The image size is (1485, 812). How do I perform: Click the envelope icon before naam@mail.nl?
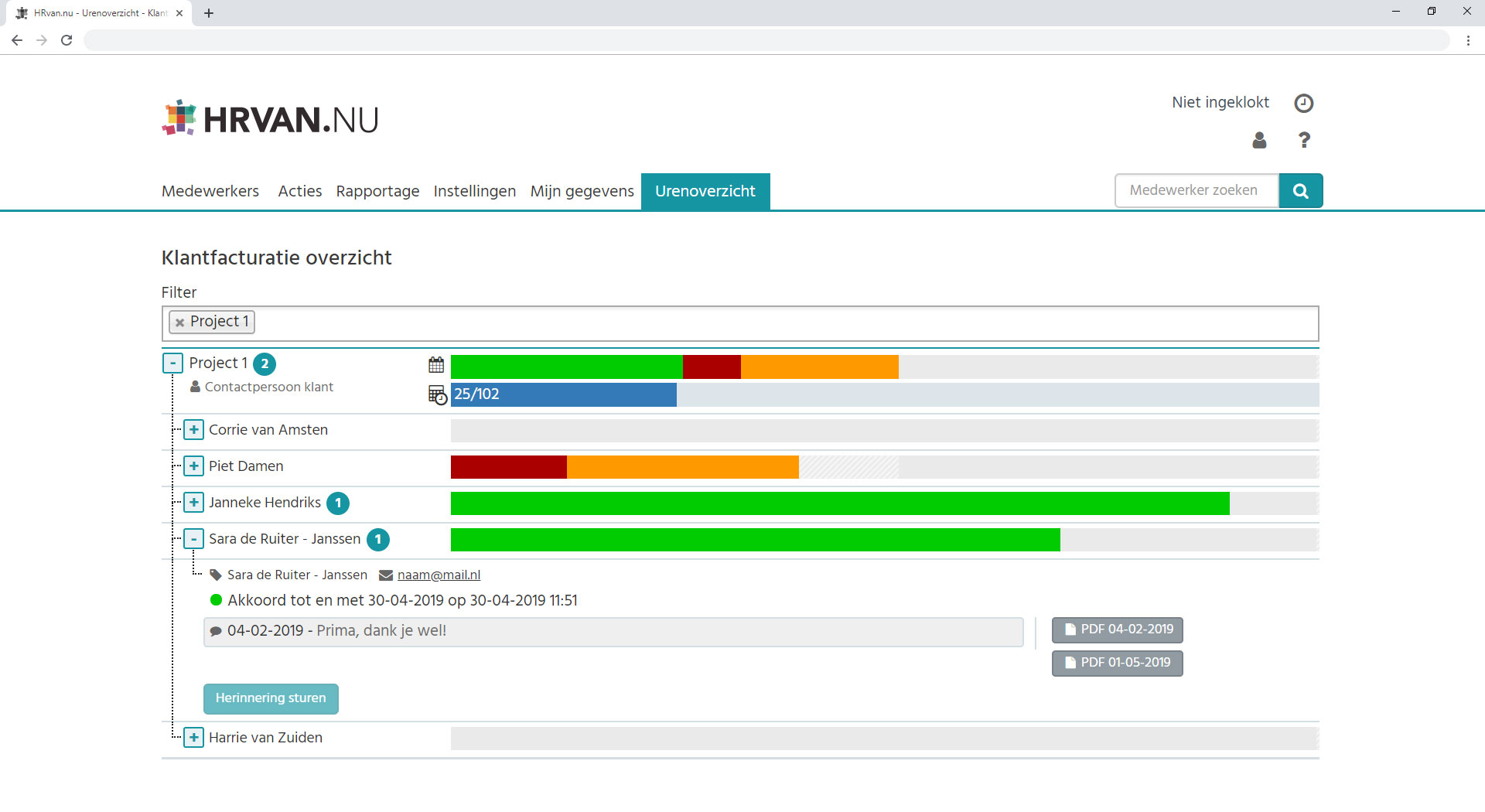click(386, 575)
